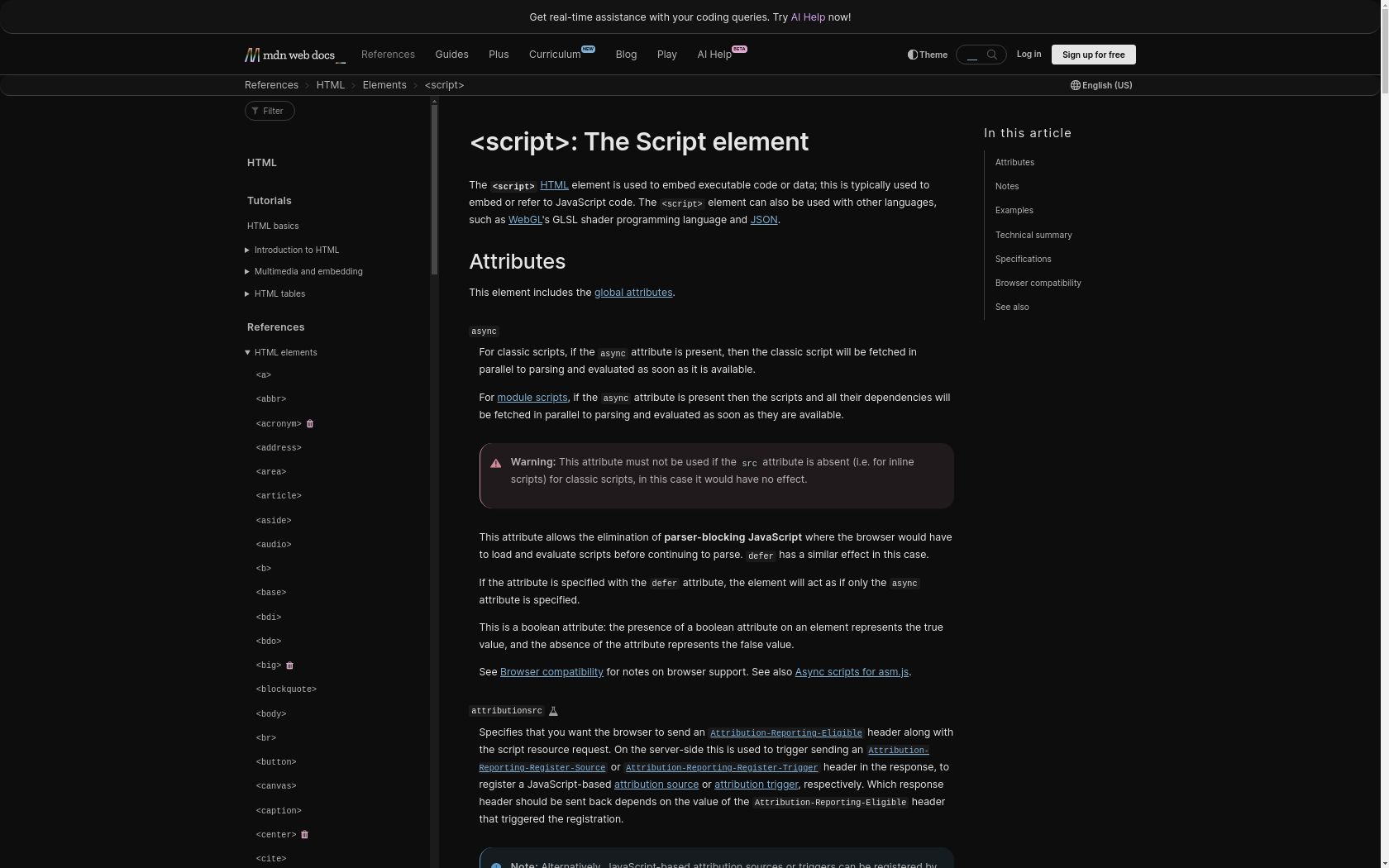The image size is (1389, 868).
Task: Open Async scripts for asm.js link
Action: (x=852, y=672)
